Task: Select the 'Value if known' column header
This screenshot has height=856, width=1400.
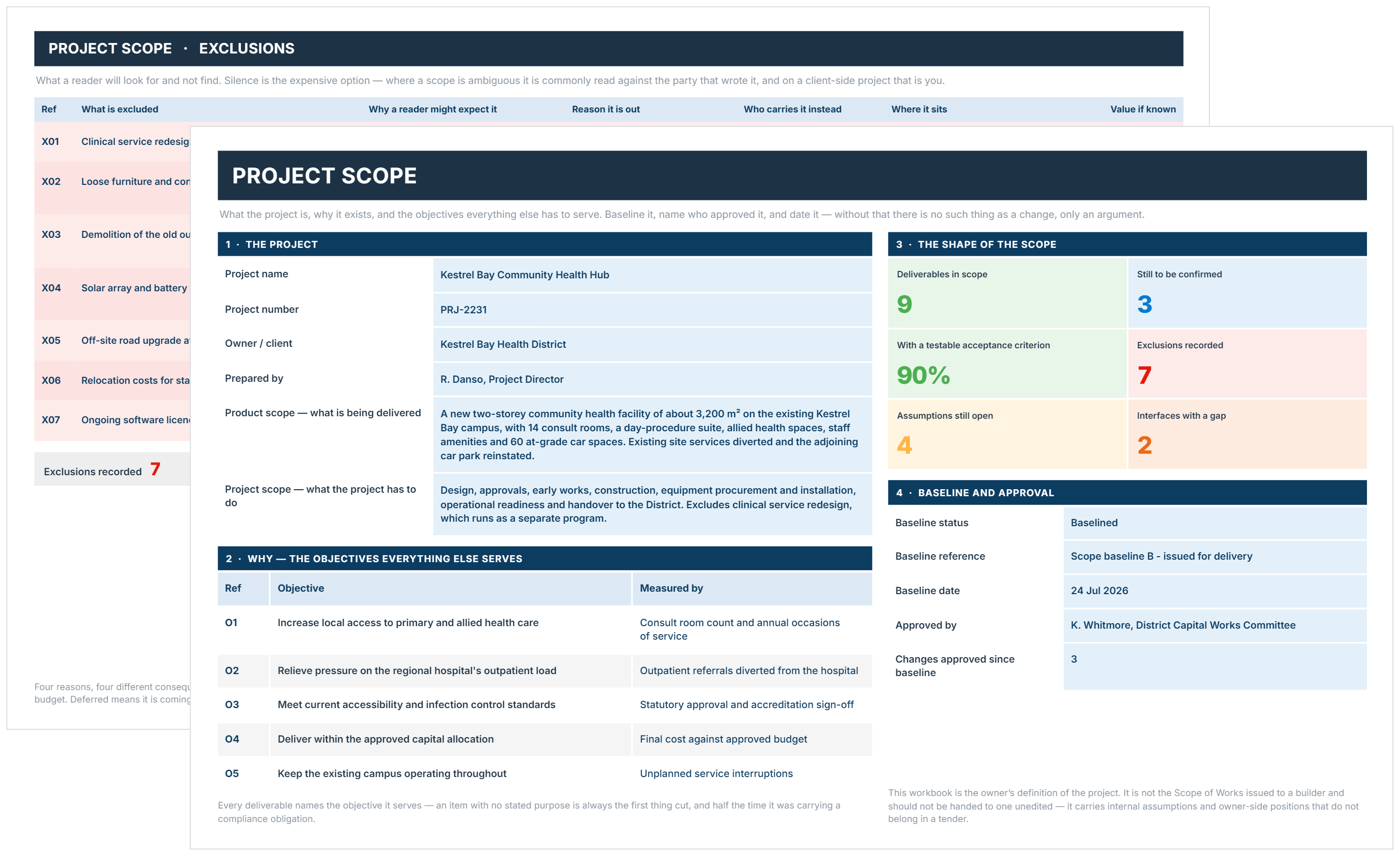Action: click(1142, 109)
